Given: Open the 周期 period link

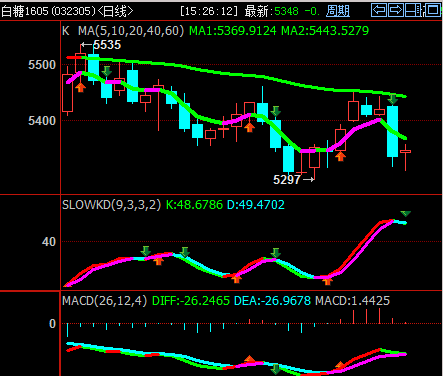Looking at the screenshot, I should (x=338, y=11).
